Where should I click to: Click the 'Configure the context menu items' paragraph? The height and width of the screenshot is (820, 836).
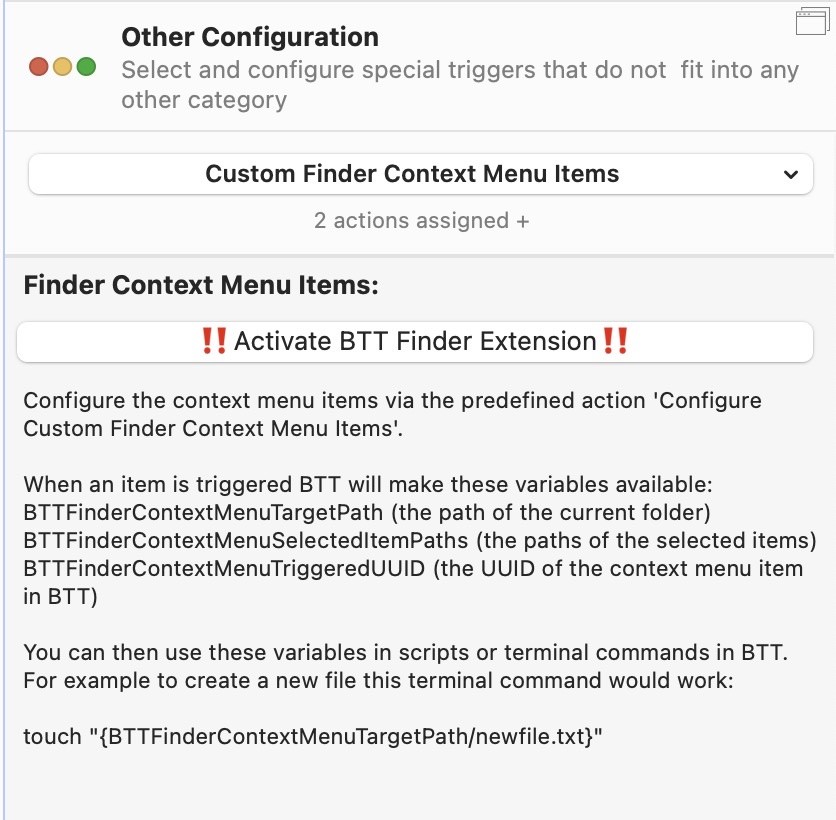coord(392,414)
